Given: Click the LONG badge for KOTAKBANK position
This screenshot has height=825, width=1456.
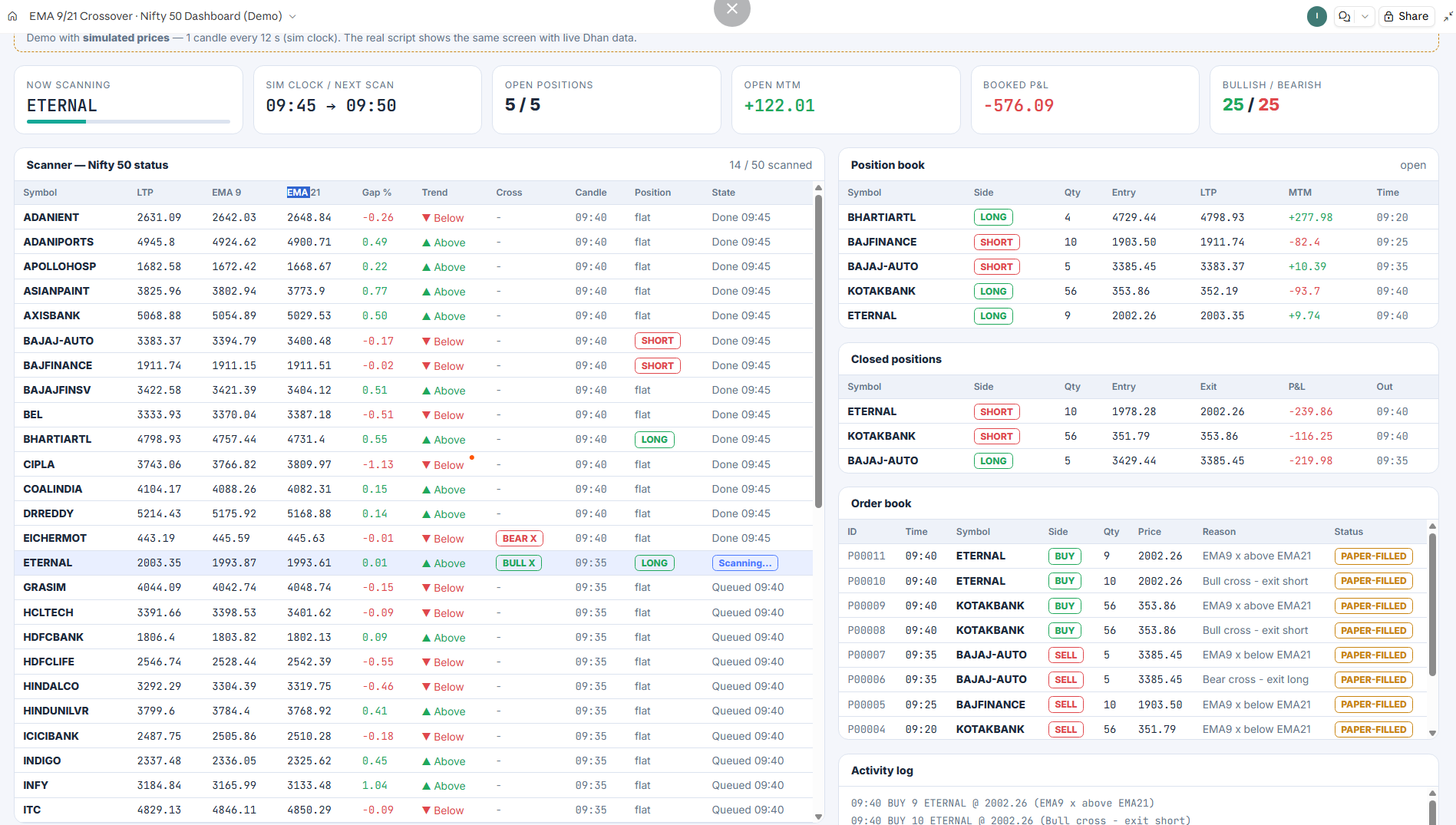Looking at the screenshot, I should tap(993, 292).
